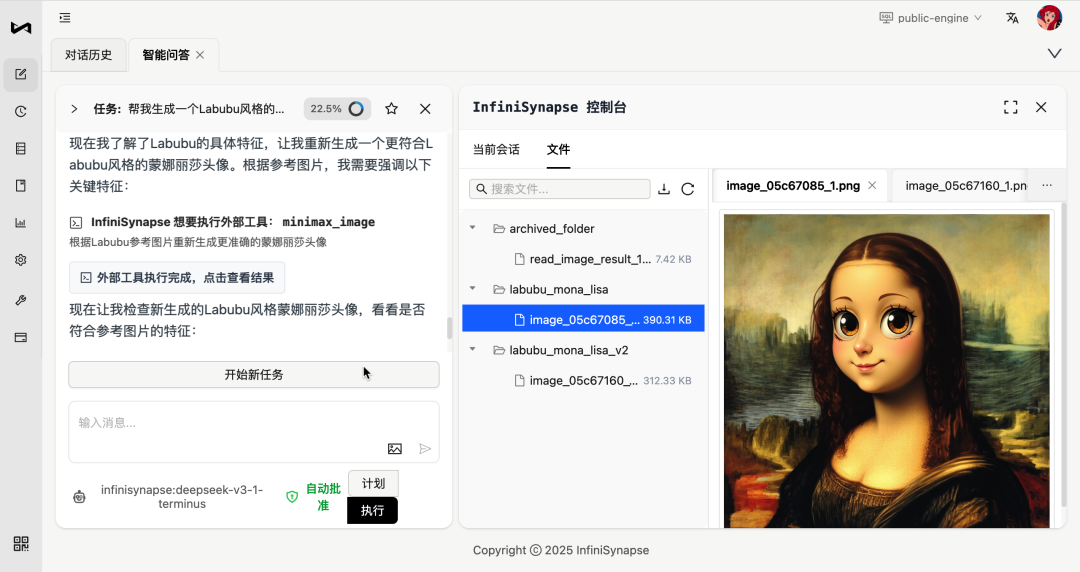Click the task progress spinner icon
Image resolution: width=1080 pixels, height=572 pixels.
click(356, 109)
